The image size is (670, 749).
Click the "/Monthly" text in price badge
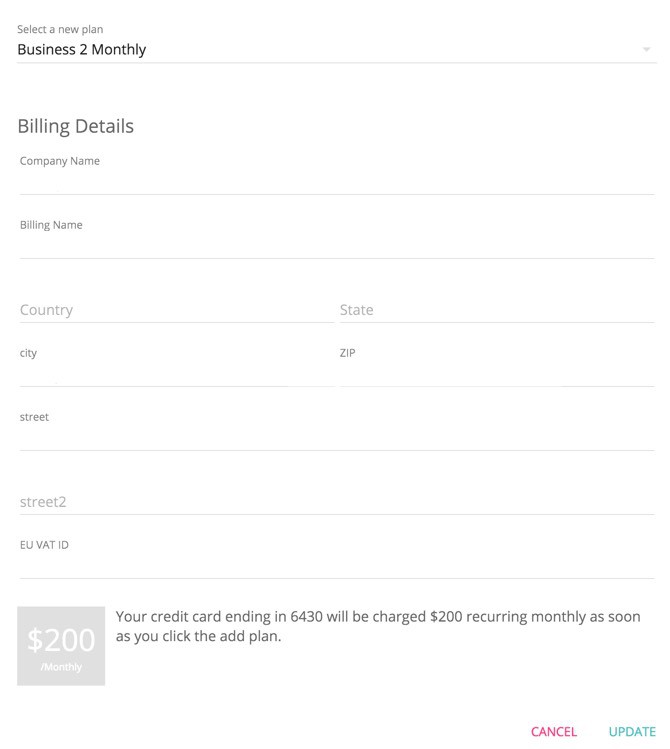click(61, 667)
